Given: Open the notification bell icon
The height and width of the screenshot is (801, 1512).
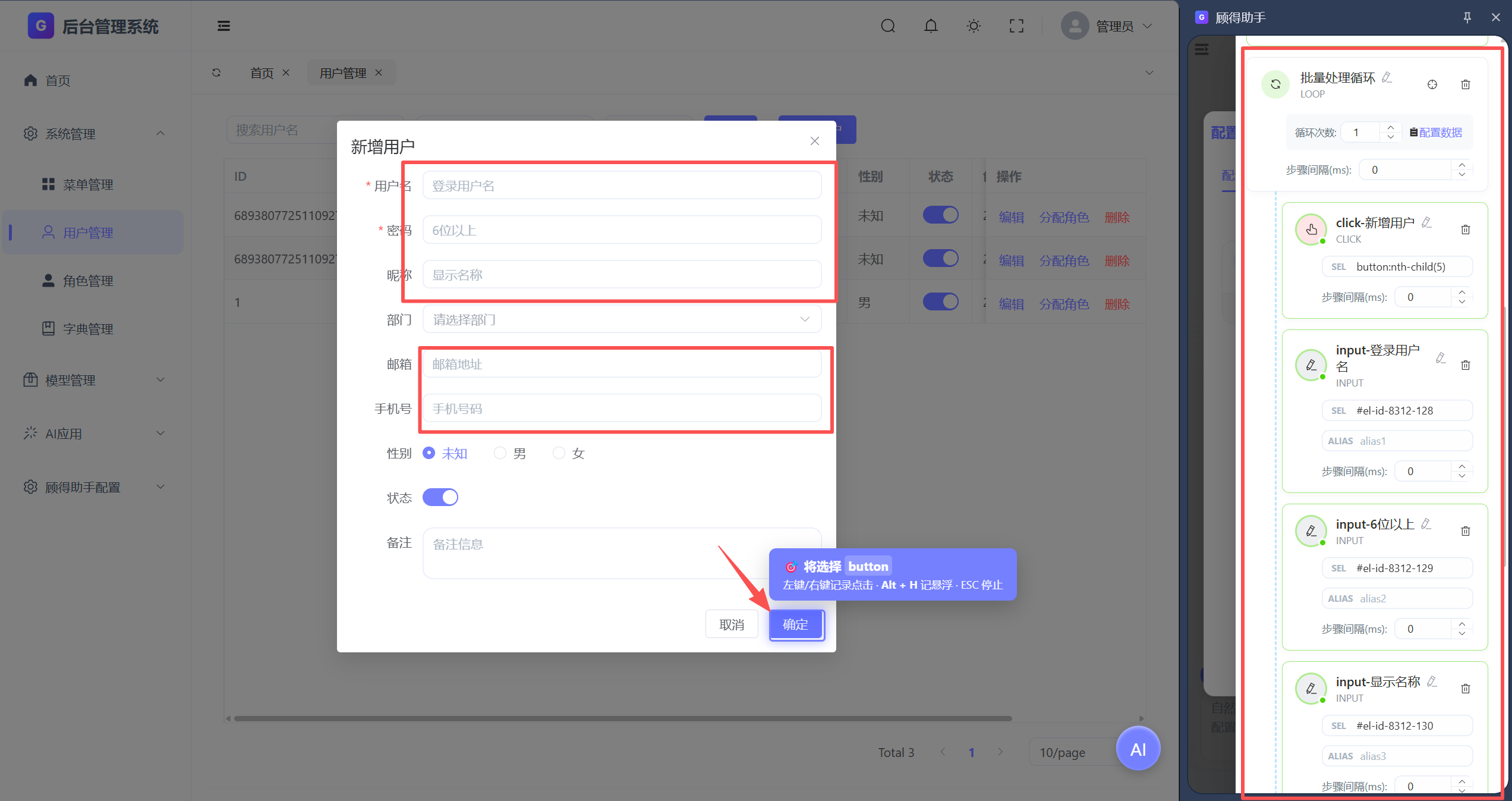Looking at the screenshot, I should [x=931, y=26].
